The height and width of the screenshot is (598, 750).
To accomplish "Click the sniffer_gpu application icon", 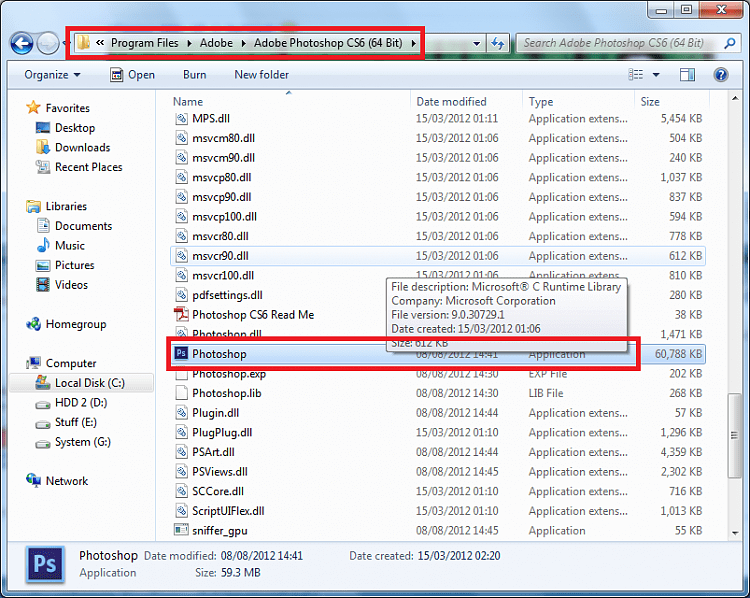I will pos(181,530).
